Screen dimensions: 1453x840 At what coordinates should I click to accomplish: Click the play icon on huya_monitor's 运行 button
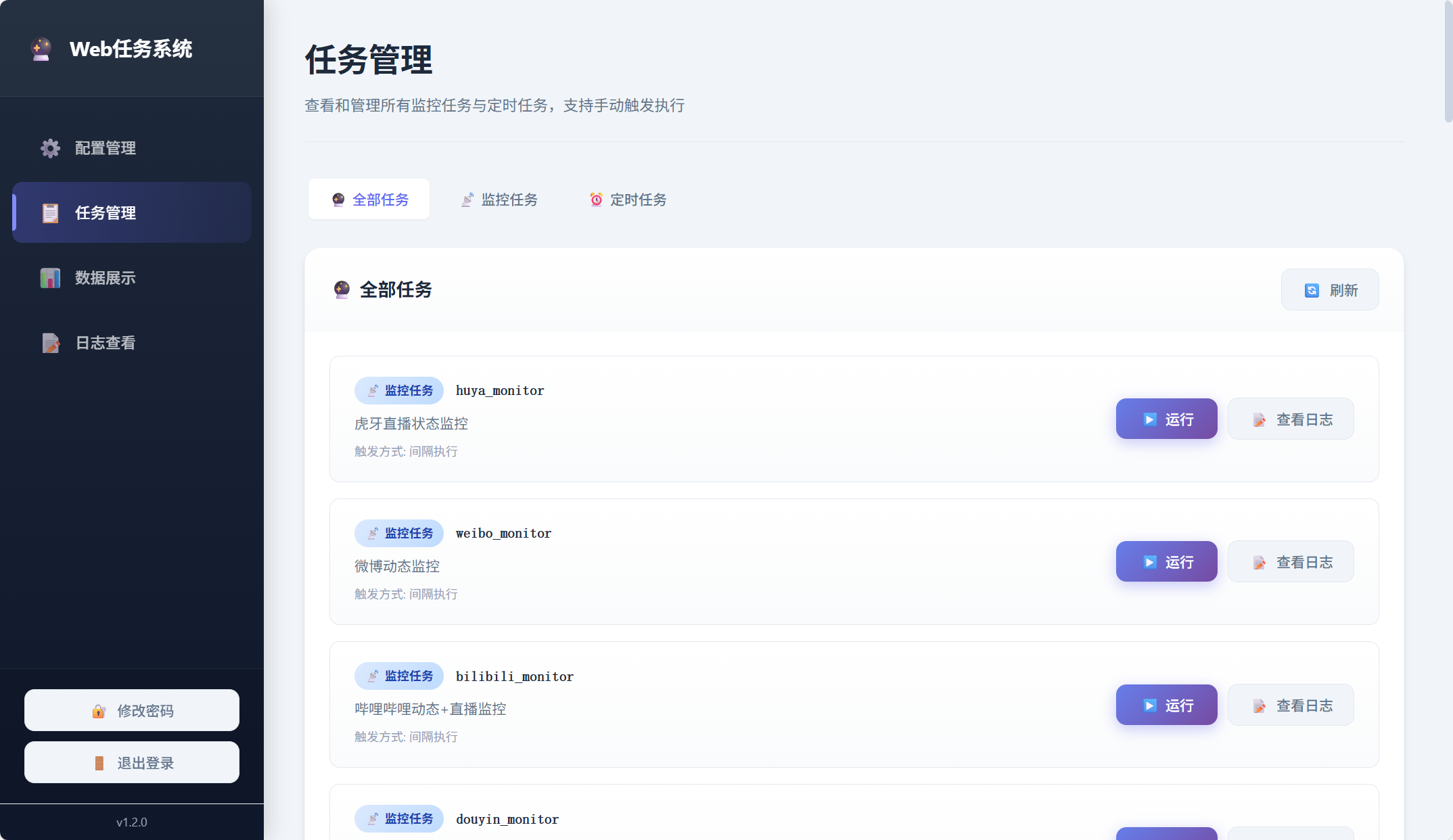[1149, 419]
